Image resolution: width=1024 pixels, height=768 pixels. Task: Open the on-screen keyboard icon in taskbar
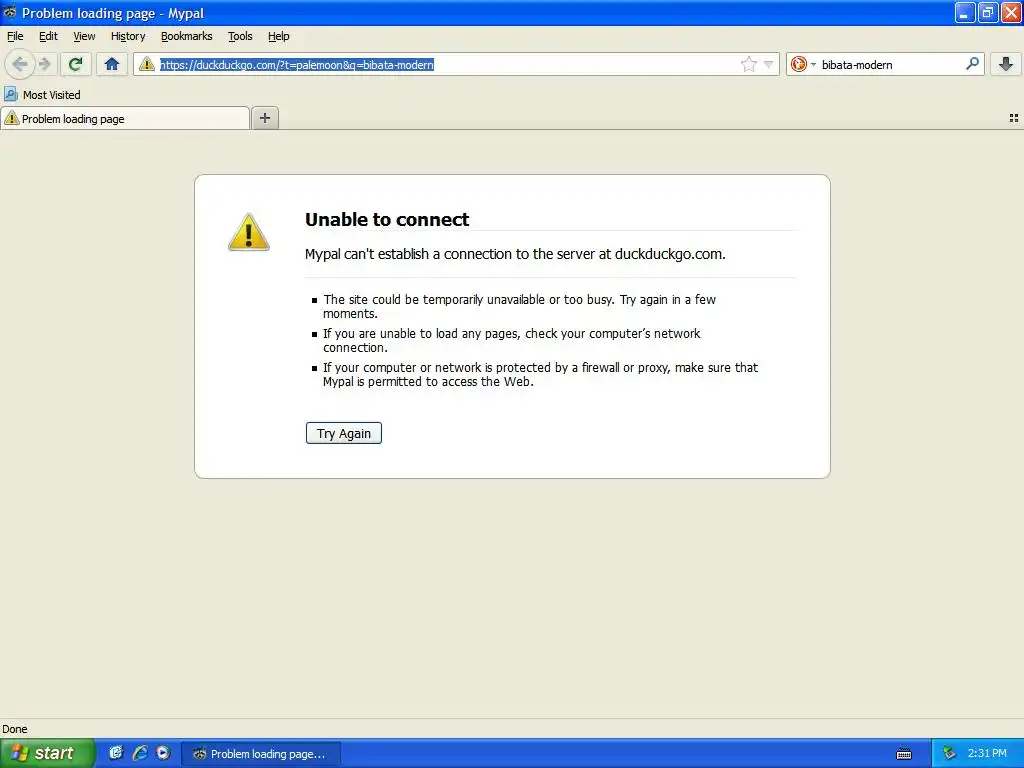[904, 754]
